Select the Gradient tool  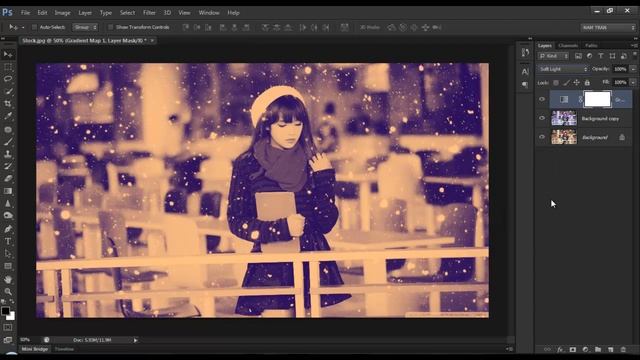tap(8, 191)
